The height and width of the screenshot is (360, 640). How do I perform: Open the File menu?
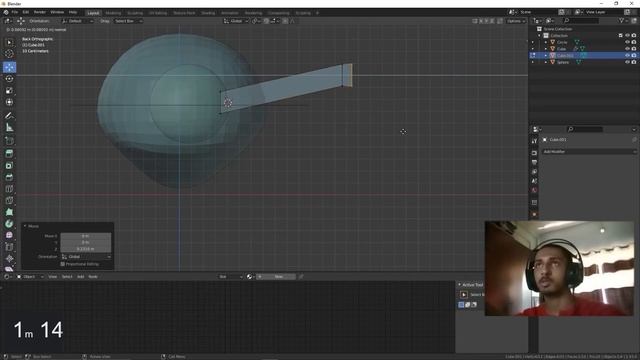click(x=15, y=12)
